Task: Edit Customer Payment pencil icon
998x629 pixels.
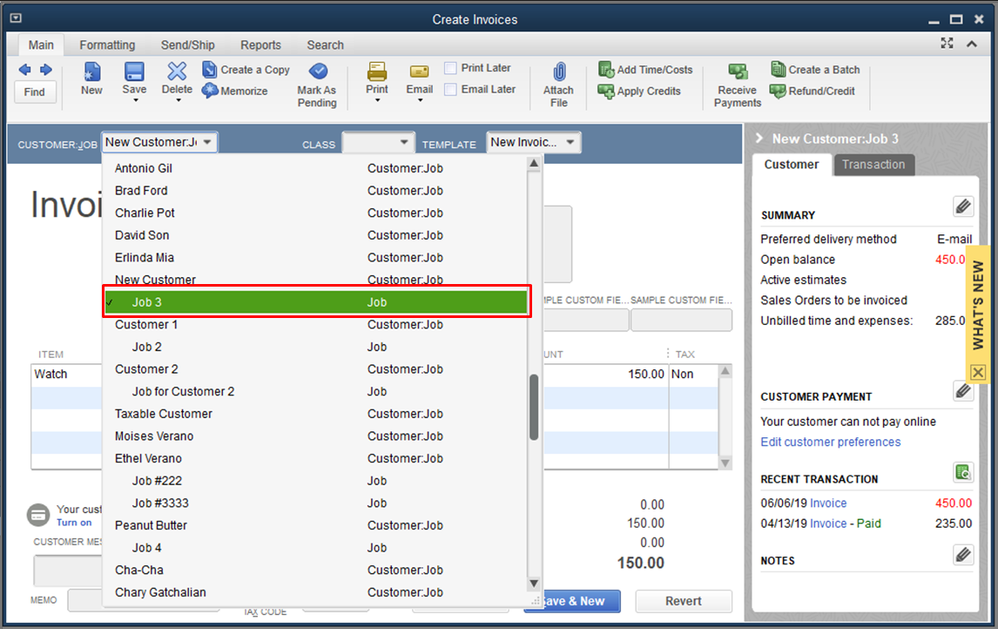Action: tap(963, 390)
